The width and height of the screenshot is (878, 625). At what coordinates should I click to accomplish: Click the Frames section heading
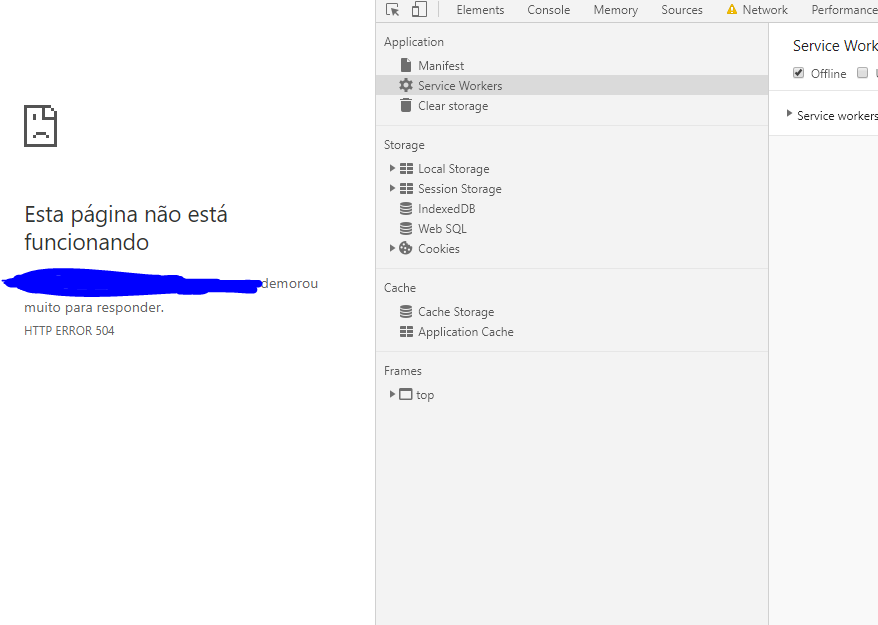(x=403, y=371)
